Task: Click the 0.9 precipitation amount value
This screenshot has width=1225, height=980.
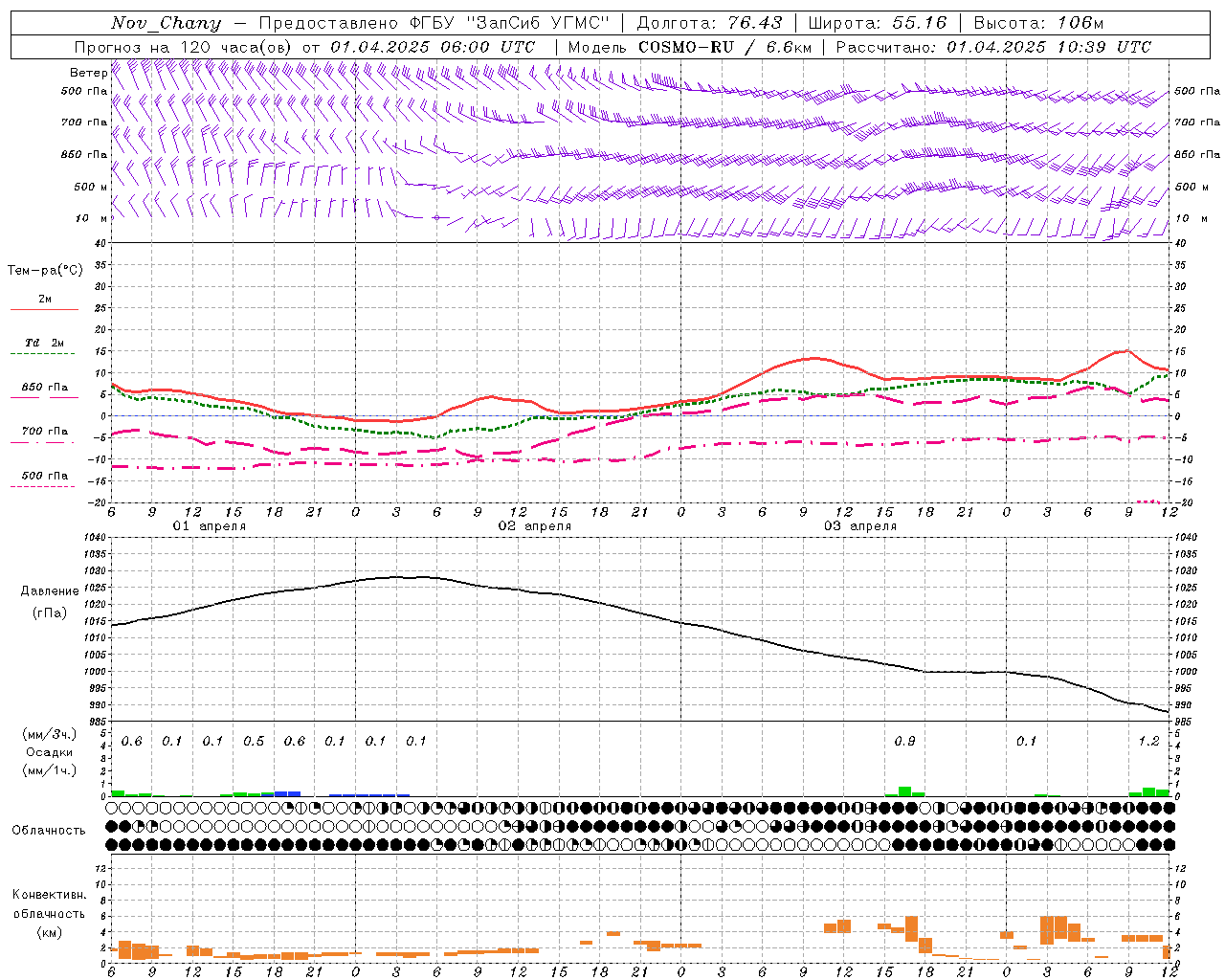Action: click(x=904, y=742)
